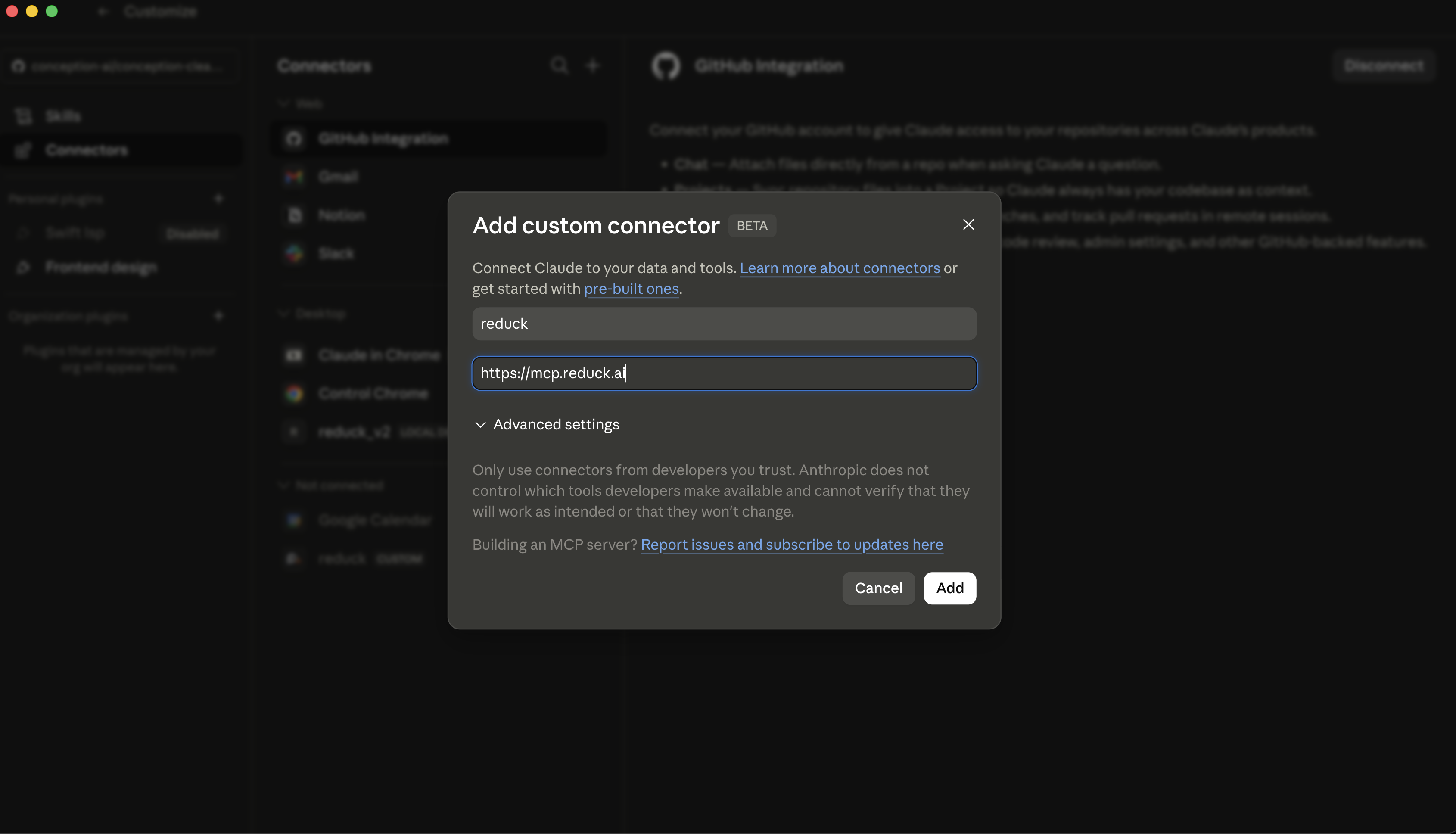Click the Add button in dialog

click(950, 588)
